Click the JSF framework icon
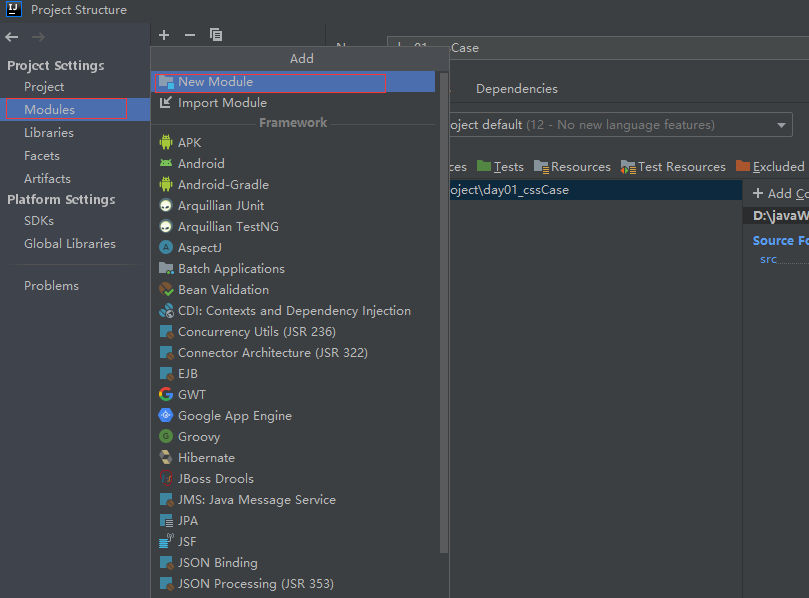Image resolution: width=809 pixels, height=598 pixels. (x=166, y=541)
